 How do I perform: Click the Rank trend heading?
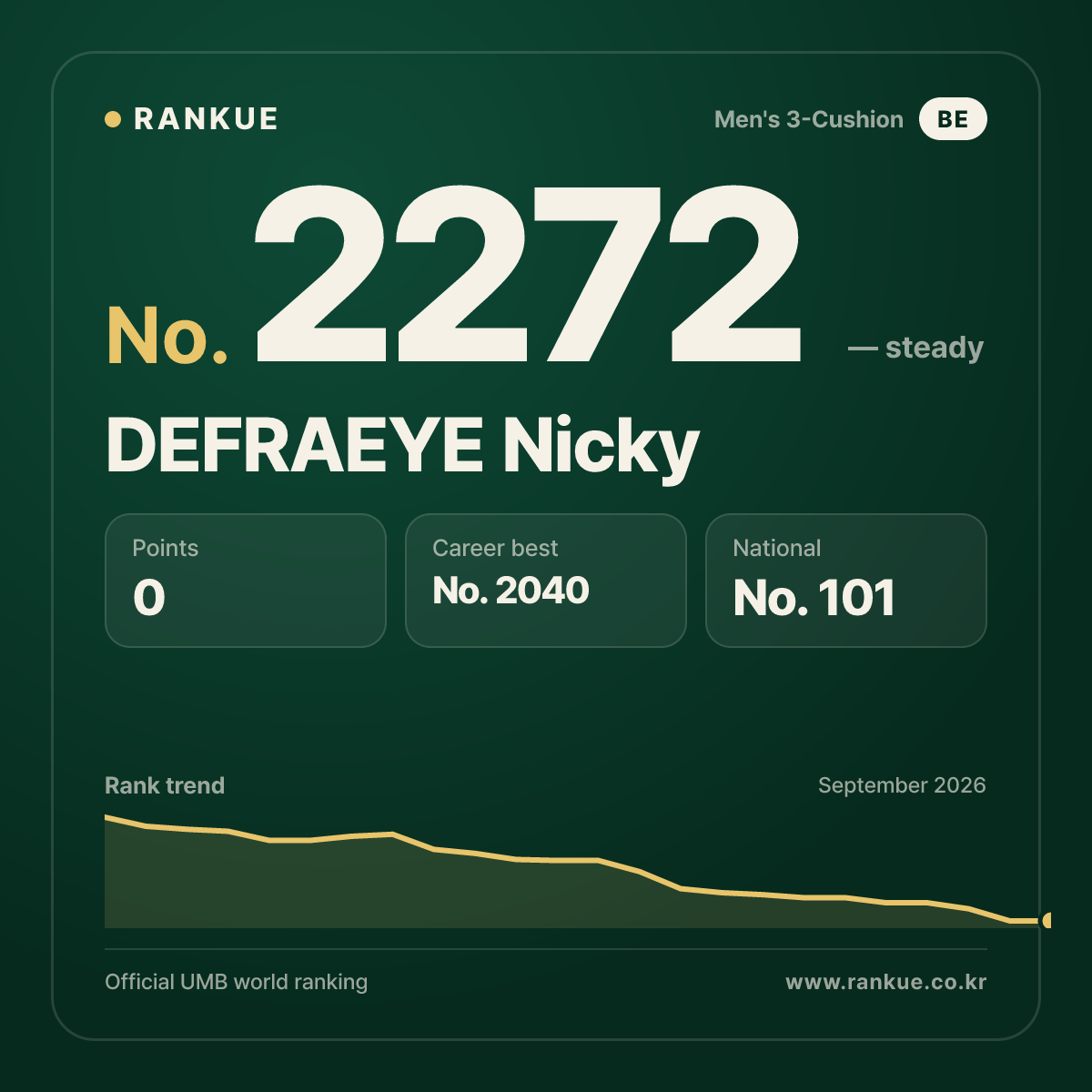click(165, 785)
